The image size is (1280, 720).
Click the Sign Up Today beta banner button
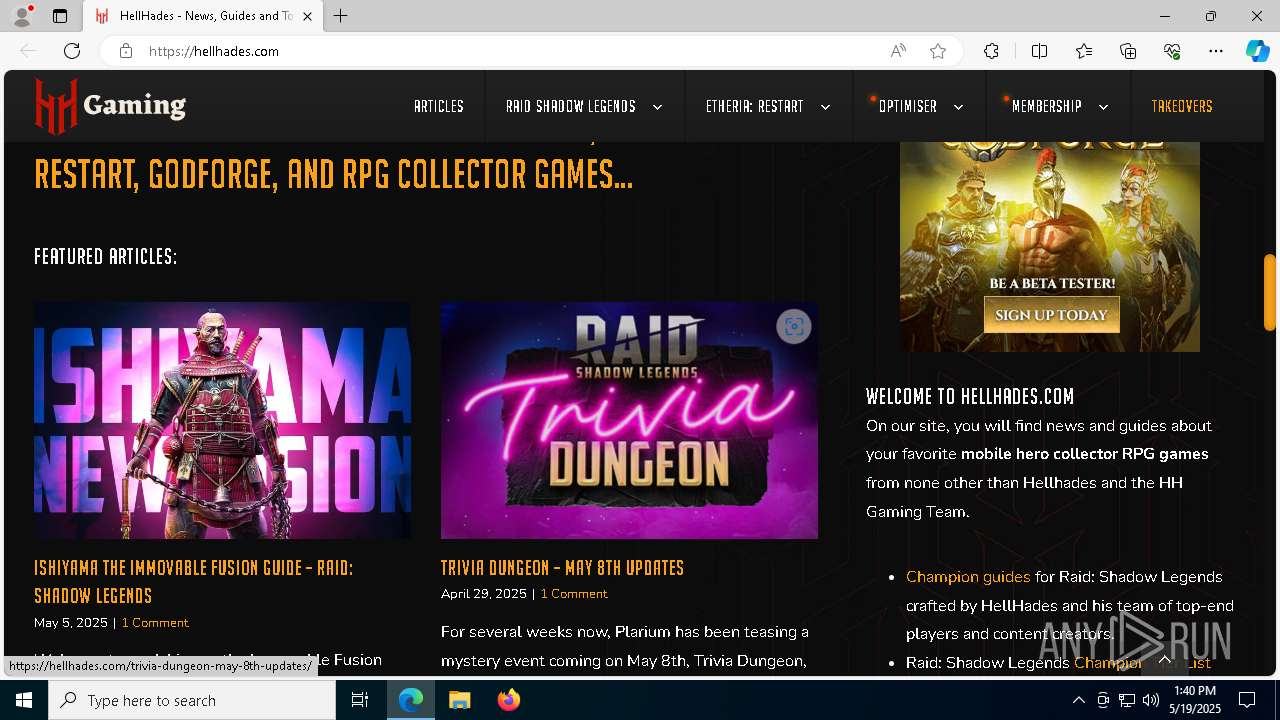click(x=1051, y=315)
